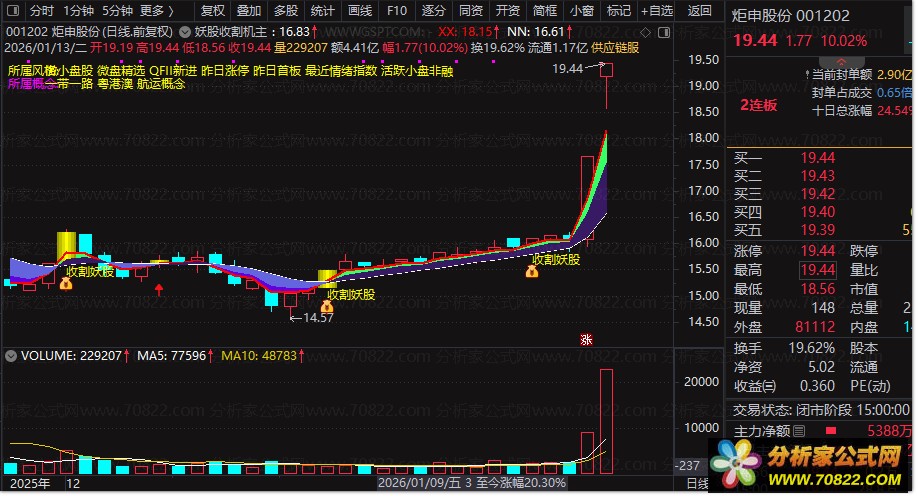
Task: Click the 换手 19.62% value in side panel
Action: tap(811, 348)
